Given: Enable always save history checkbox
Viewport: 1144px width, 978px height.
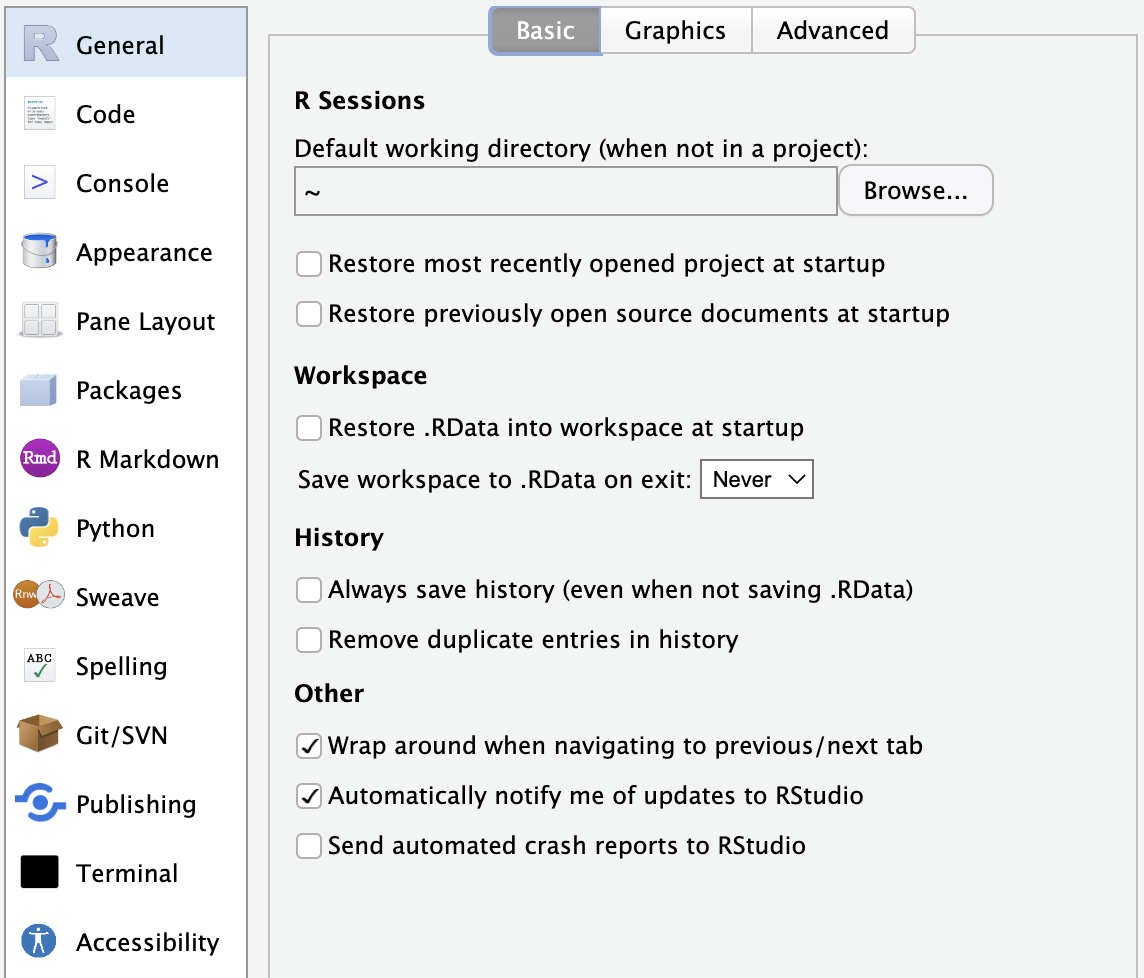Looking at the screenshot, I should [309, 590].
